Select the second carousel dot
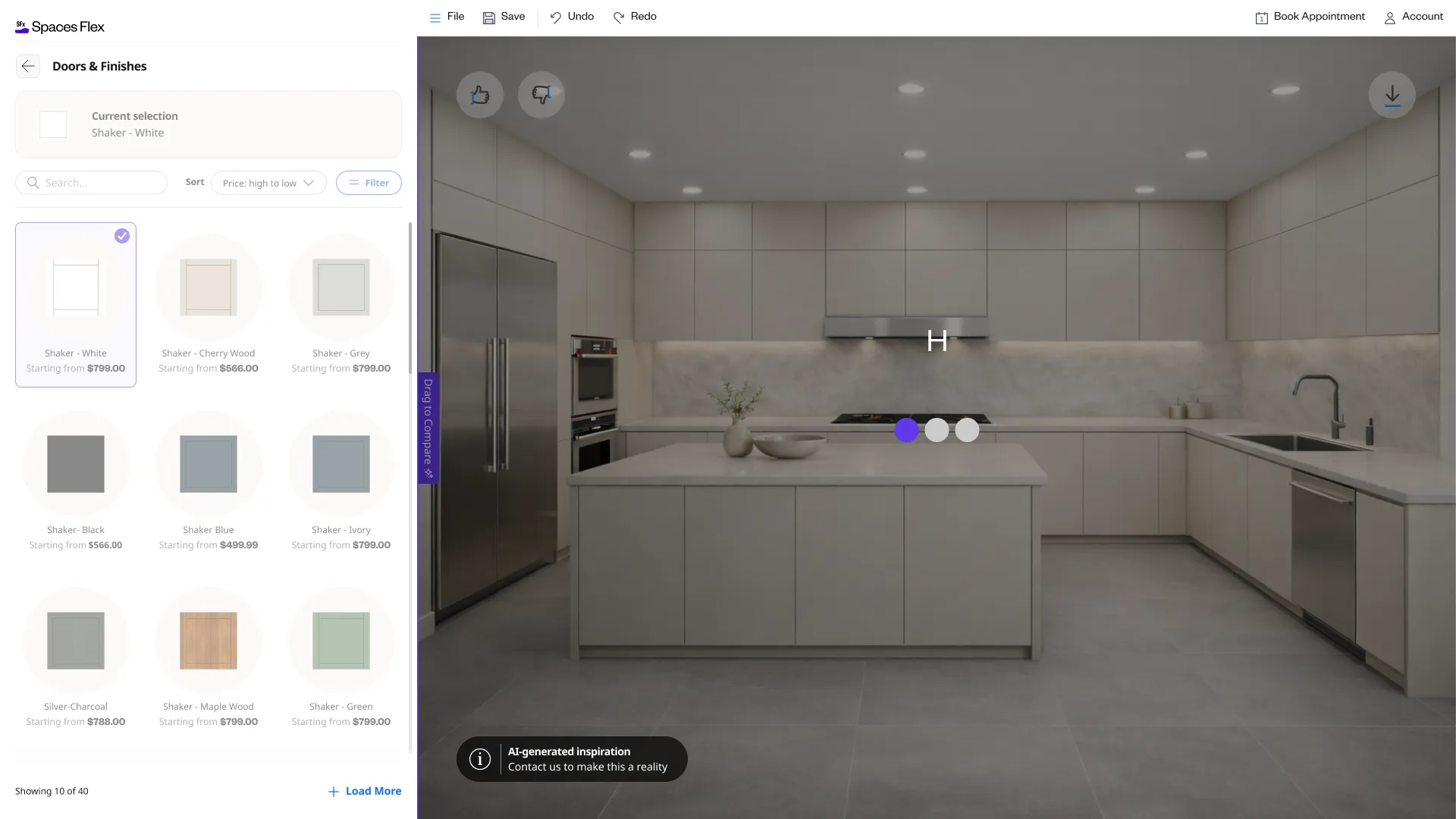This screenshot has height=819, width=1456. 937,430
